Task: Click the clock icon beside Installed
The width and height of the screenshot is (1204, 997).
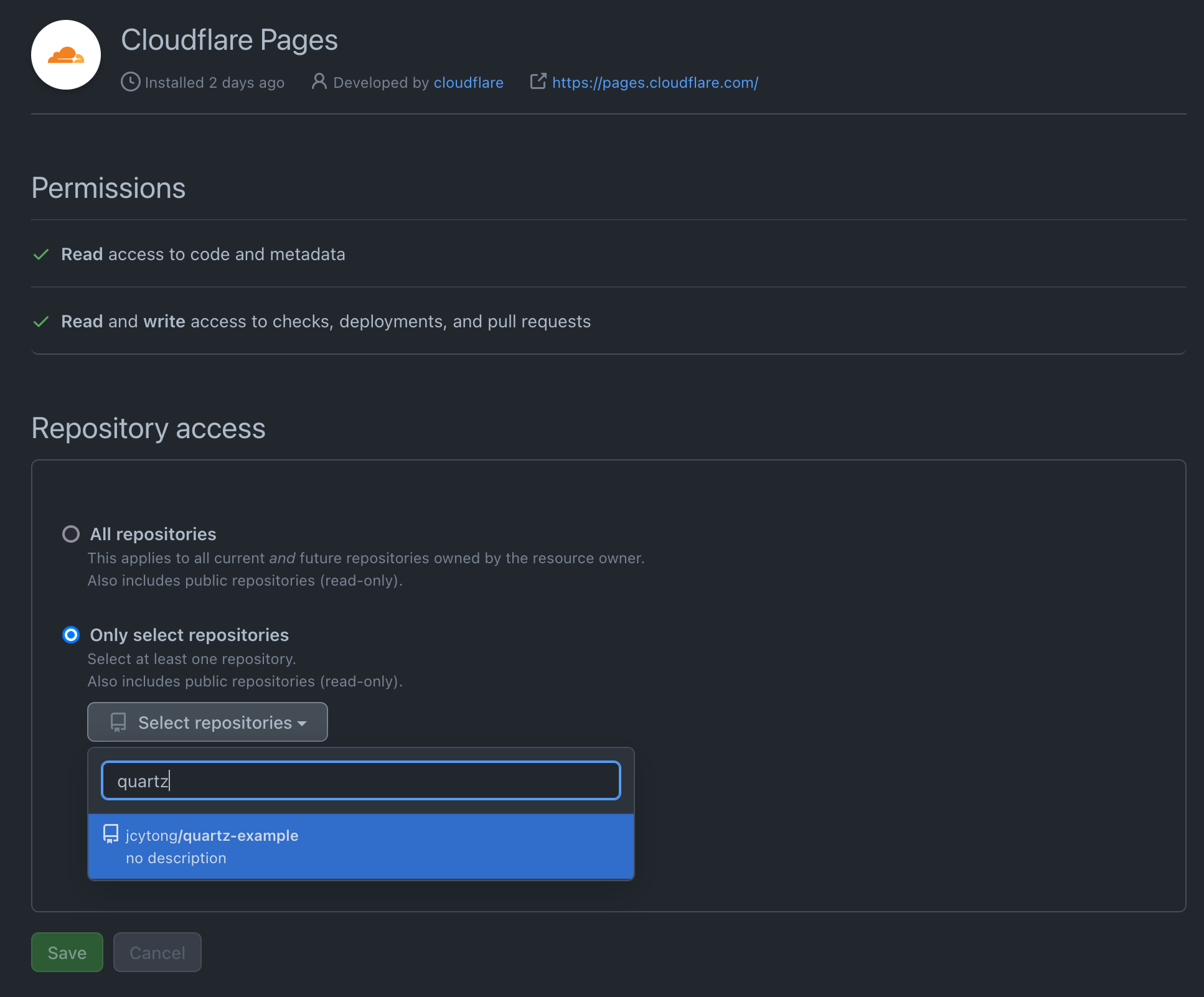Action: click(x=130, y=82)
